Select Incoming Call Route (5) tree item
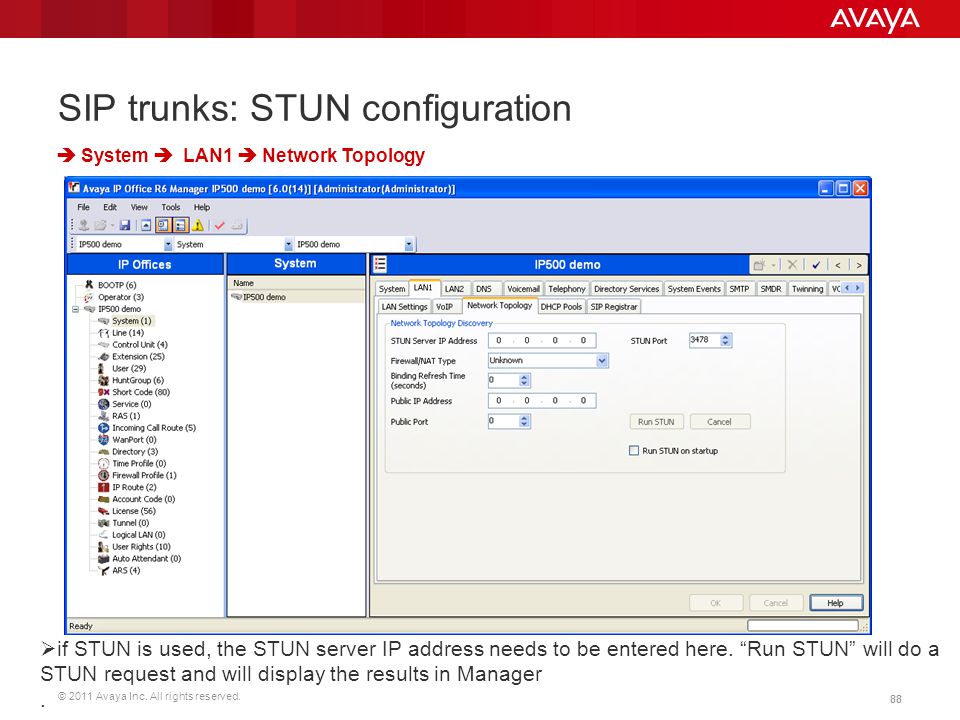 [x=154, y=428]
